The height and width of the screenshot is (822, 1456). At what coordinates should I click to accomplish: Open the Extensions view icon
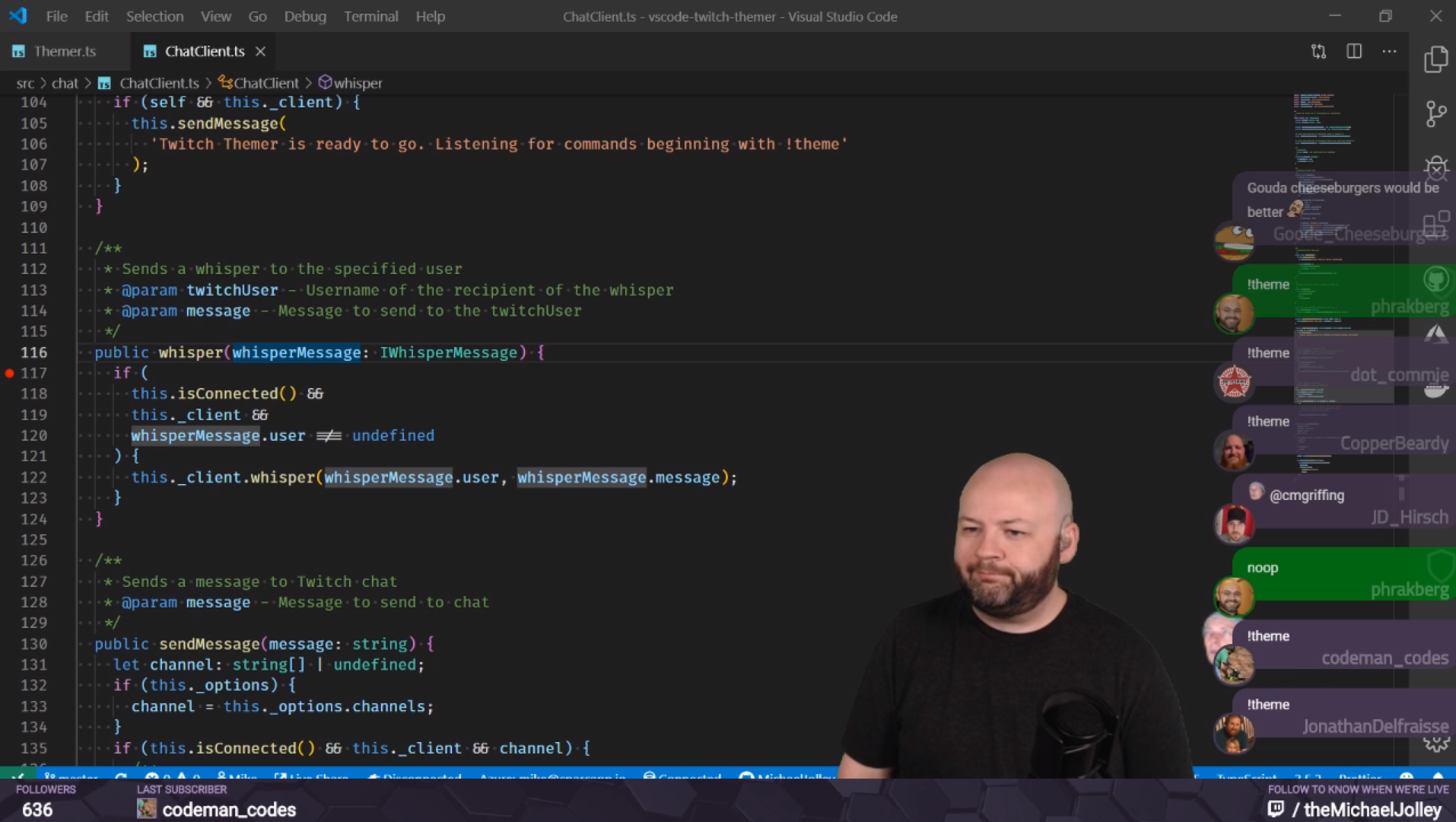[1435, 224]
